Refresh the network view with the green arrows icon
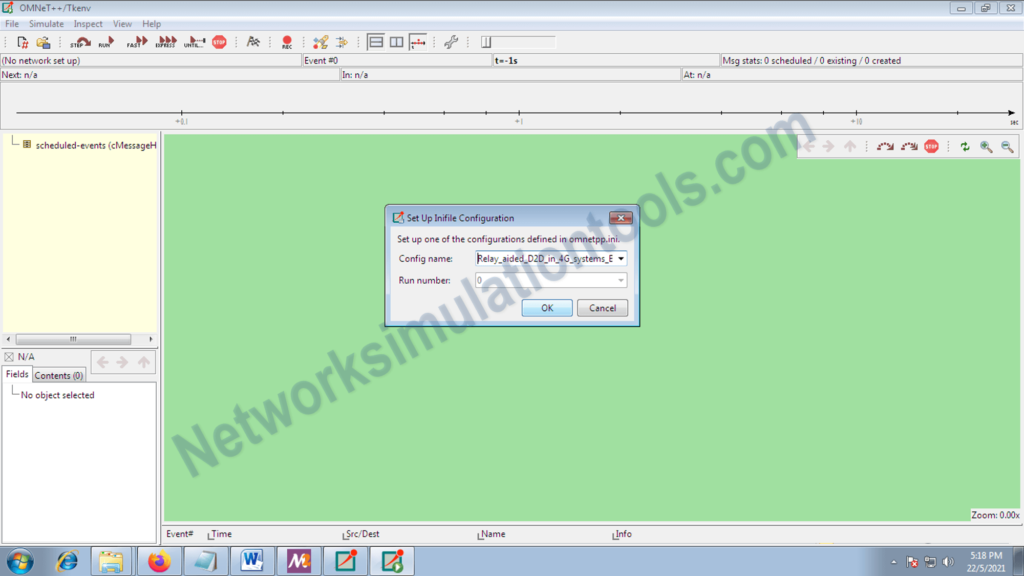 point(962,146)
